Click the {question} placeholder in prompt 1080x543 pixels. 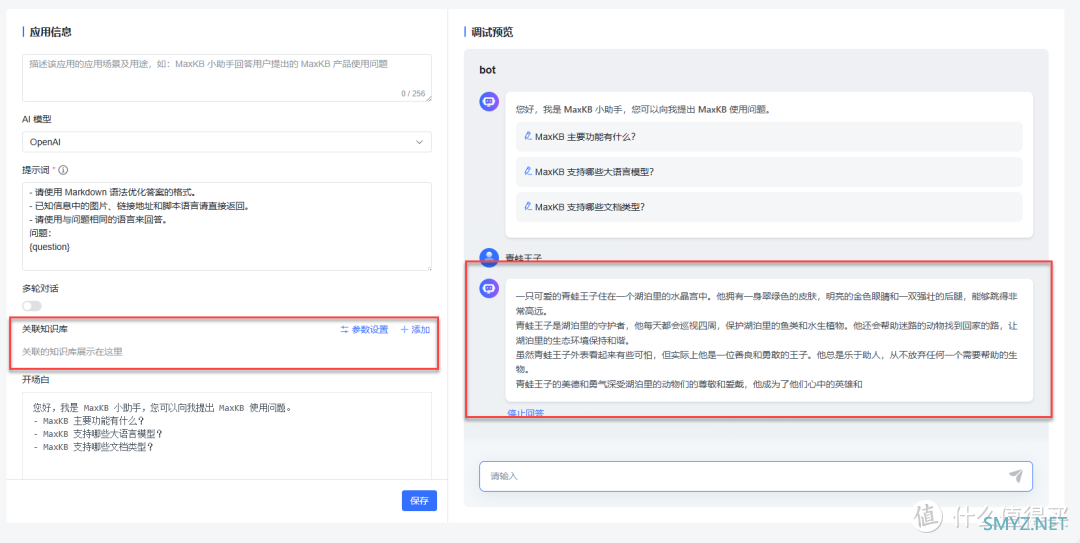(50, 246)
